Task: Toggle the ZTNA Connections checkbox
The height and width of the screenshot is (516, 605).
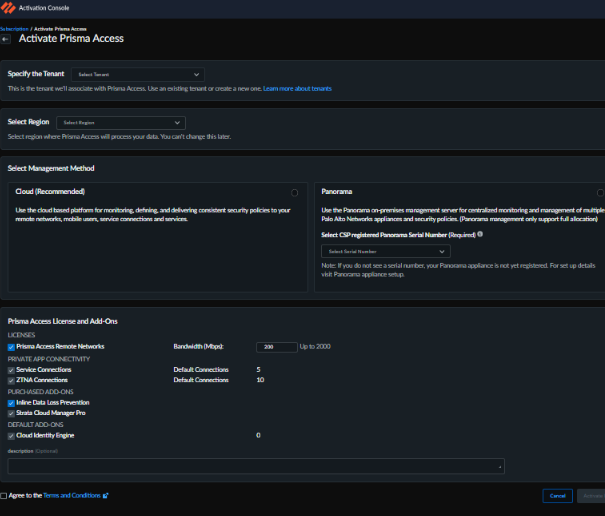Action: [11, 380]
